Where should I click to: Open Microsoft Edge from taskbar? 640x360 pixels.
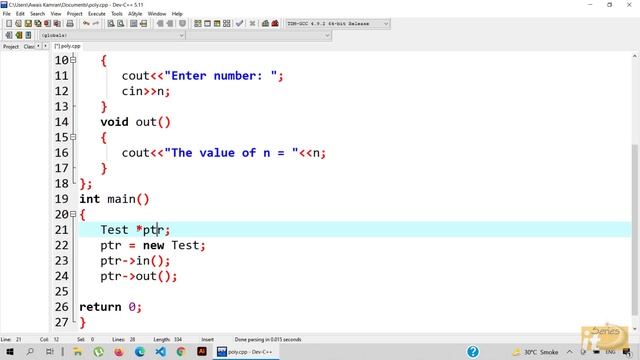coord(140,351)
